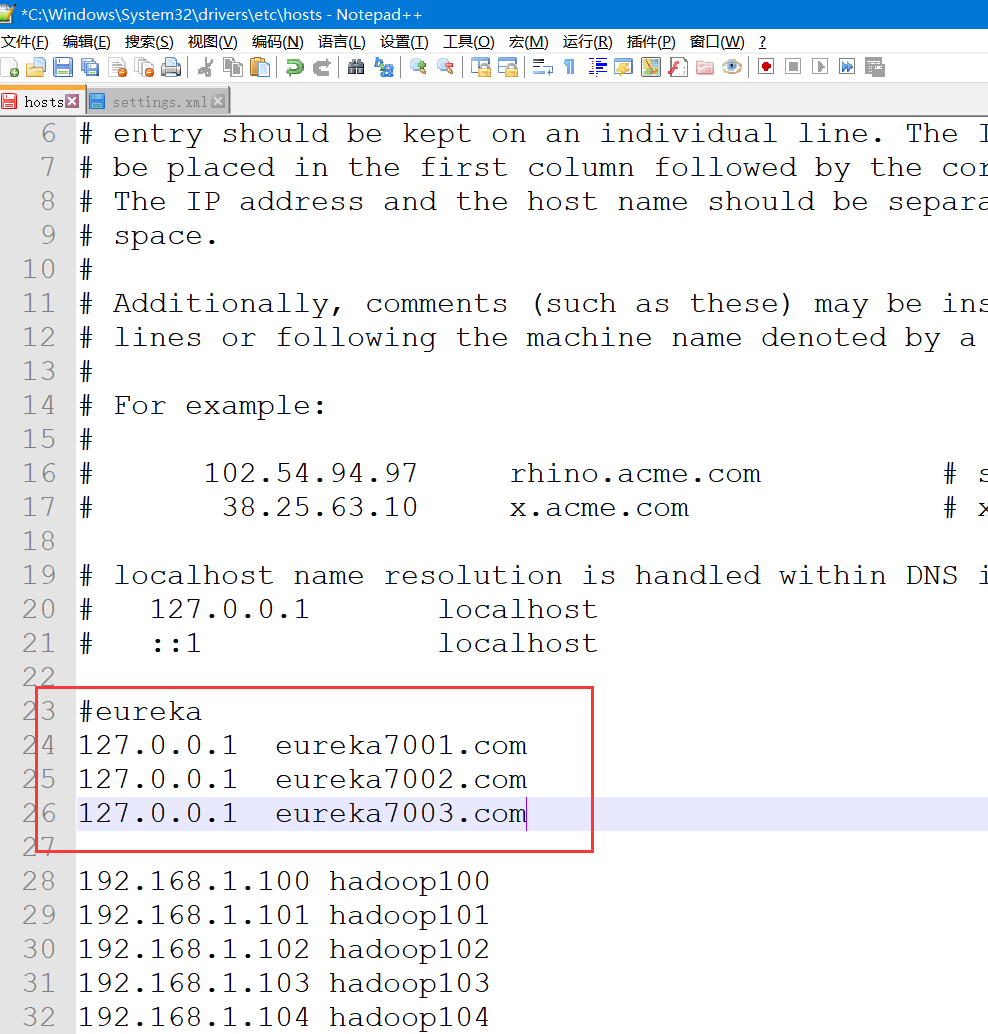Open the 视图(V) menu

pyautogui.click(x=212, y=42)
